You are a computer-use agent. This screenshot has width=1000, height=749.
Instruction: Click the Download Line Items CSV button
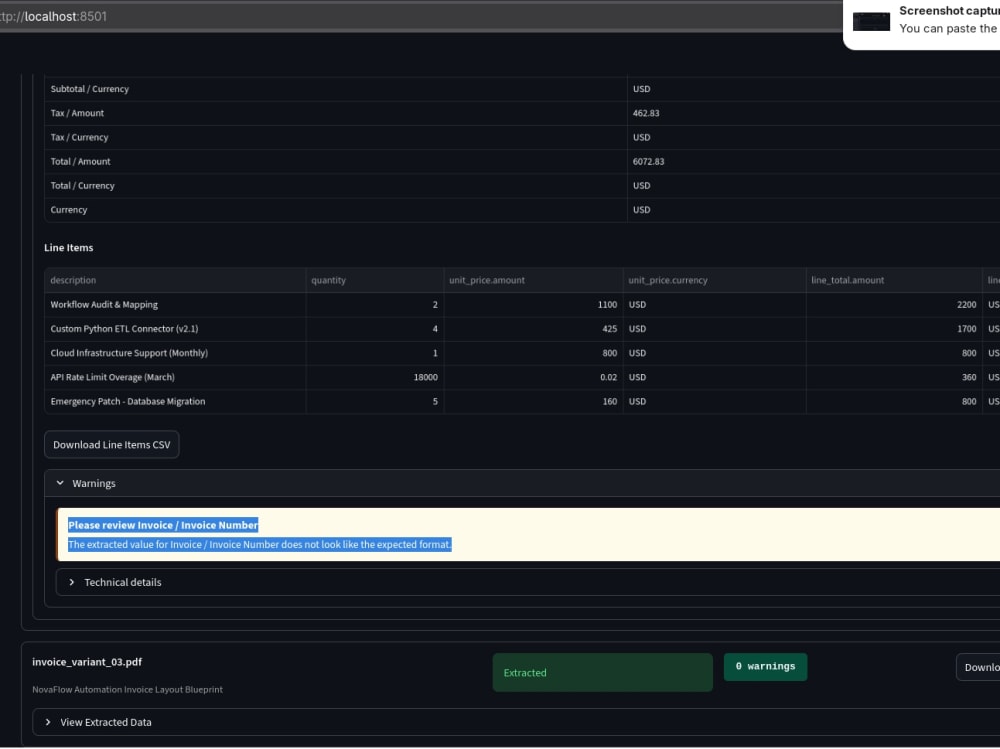point(112,445)
